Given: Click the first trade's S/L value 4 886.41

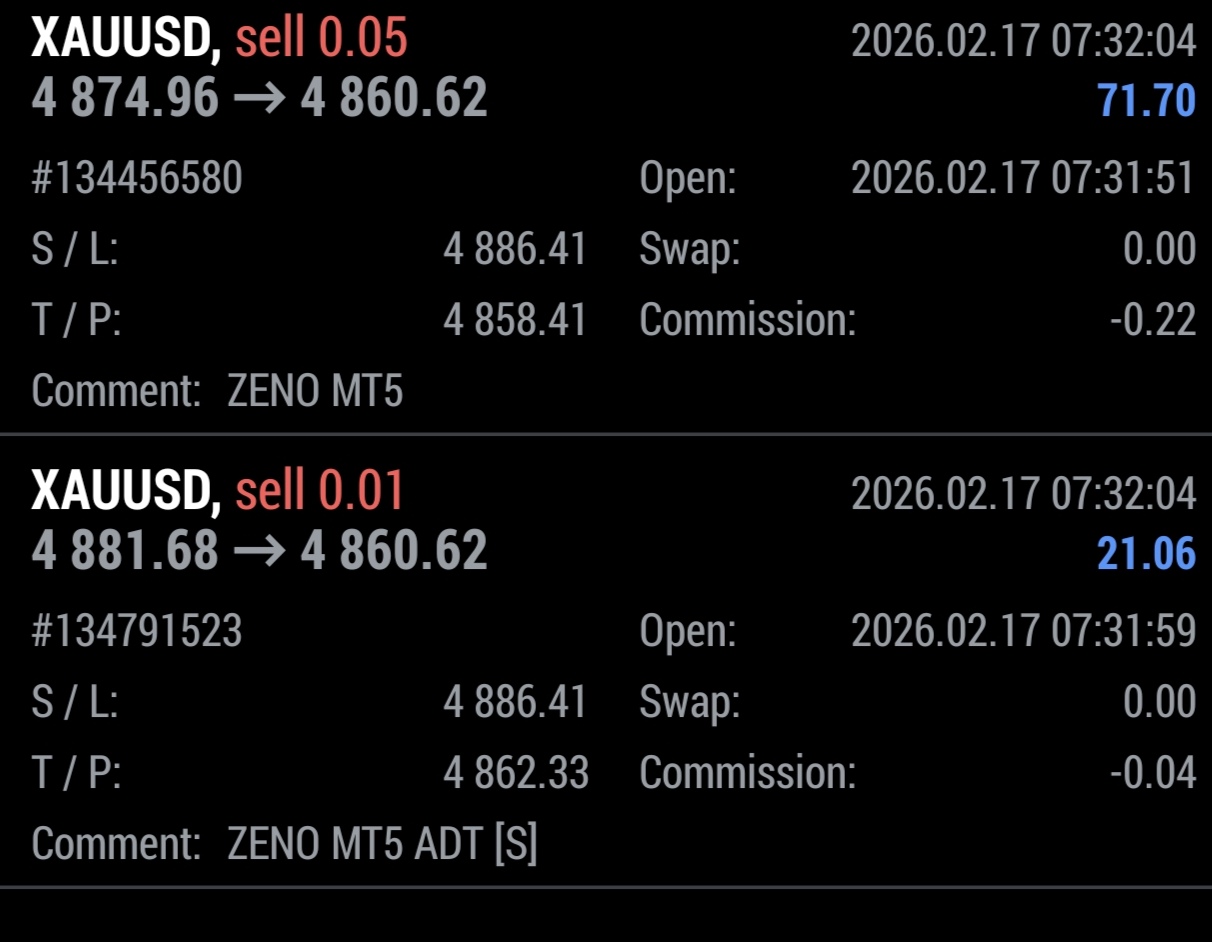Looking at the screenshot, I should coord(515,250).
